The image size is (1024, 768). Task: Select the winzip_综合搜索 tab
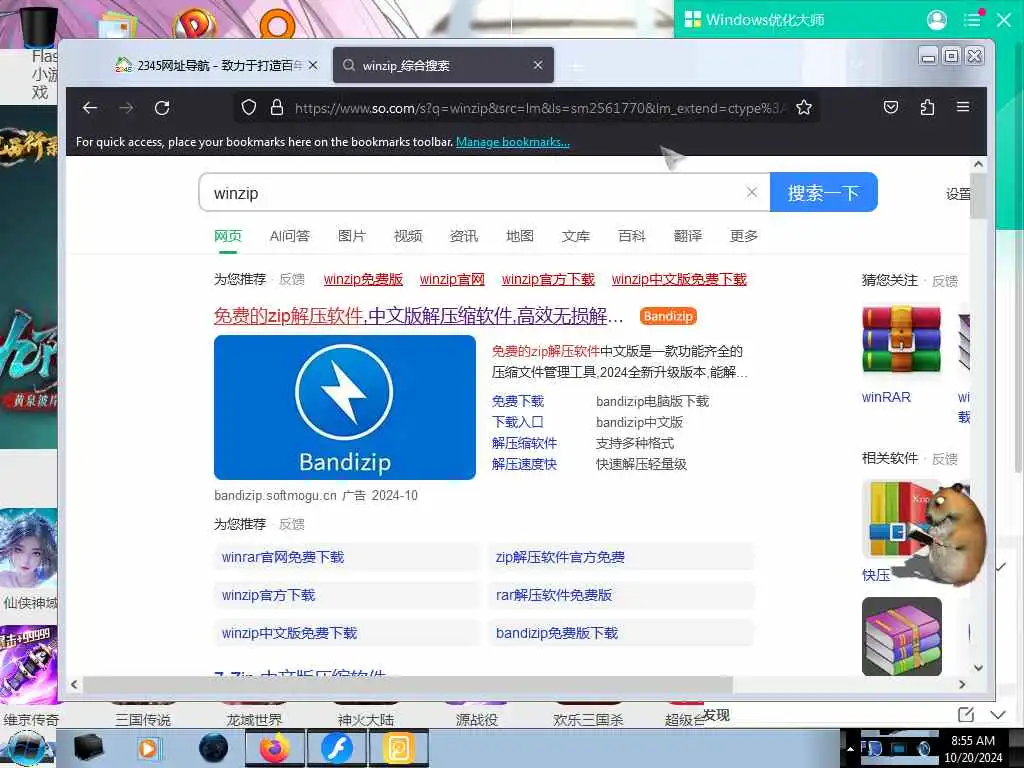[x=443, y=65]
